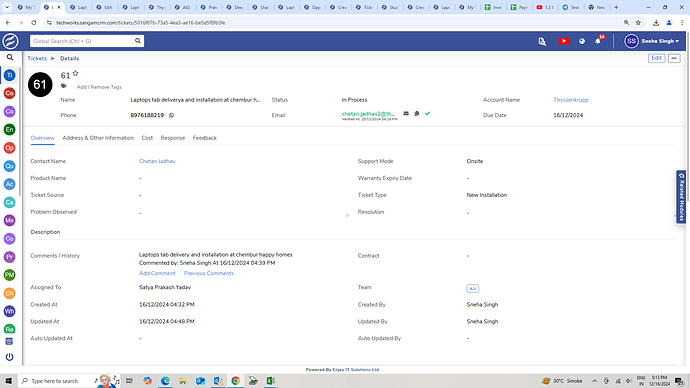The height and width of the screenshot is (388, 690).
Task: Open the Feedback tab
Action: point(205,138)
